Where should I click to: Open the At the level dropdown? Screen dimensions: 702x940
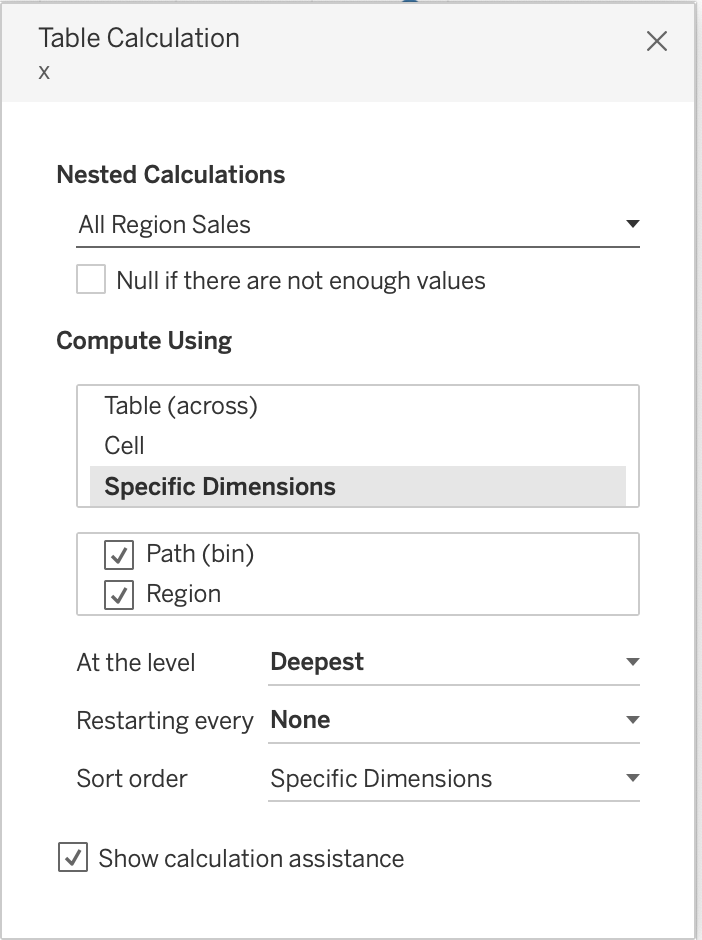pyautogui.click(x=440, y=662)
